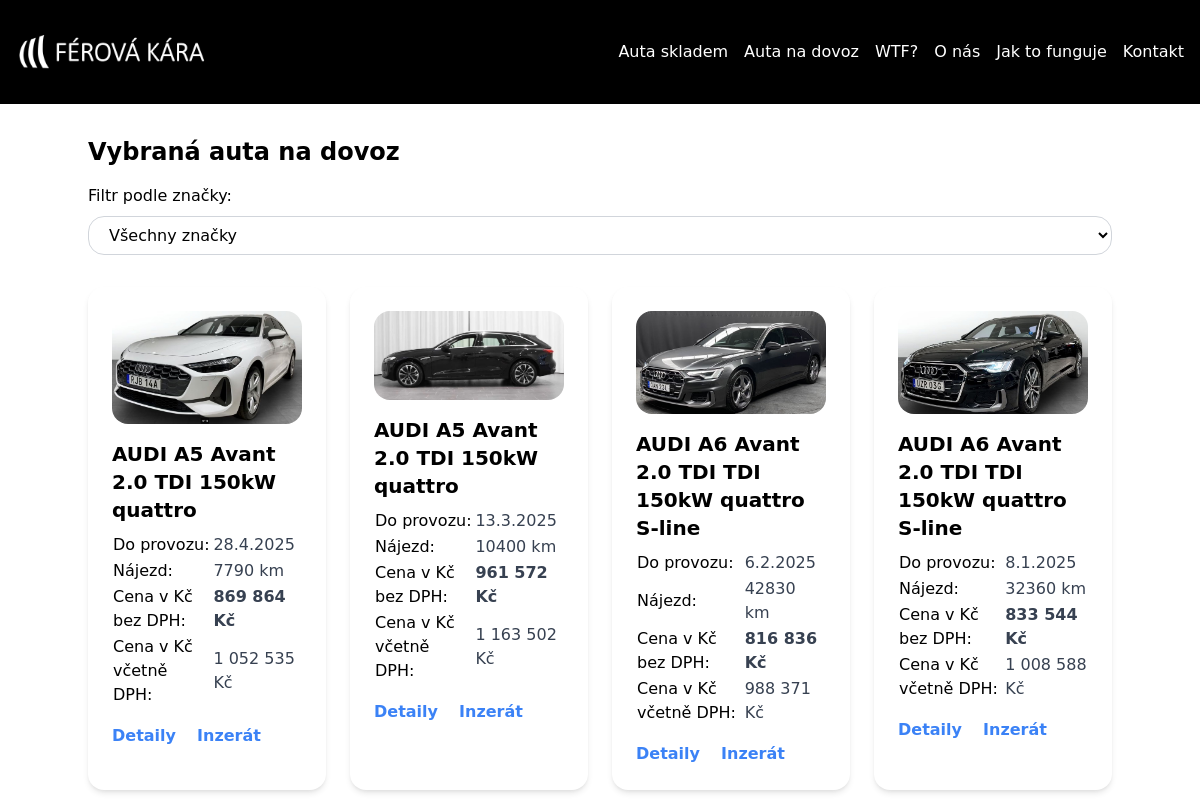Open Inzerát for the 7790 km Audi A5
Screen dimensions: 1200x800
229,736
